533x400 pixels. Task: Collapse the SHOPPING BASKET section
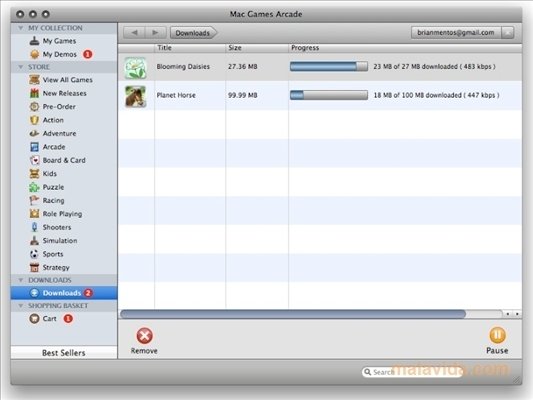click(x=21, y=306)
